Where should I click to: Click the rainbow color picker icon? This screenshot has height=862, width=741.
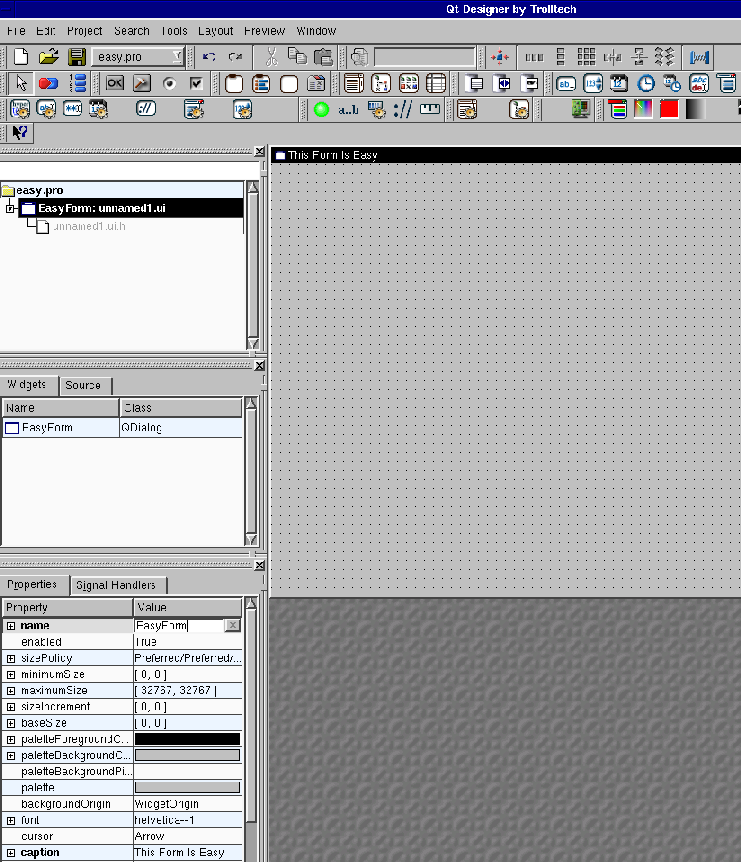[x=643, y=109]
